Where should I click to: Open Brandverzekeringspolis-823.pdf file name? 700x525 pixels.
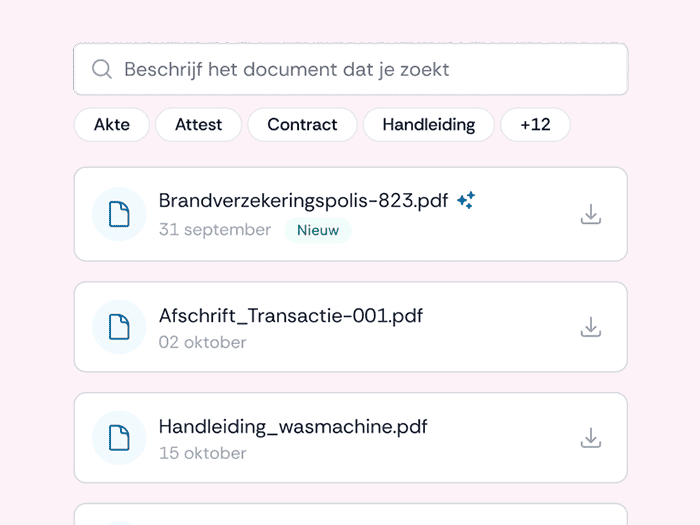tap(303, 200)
